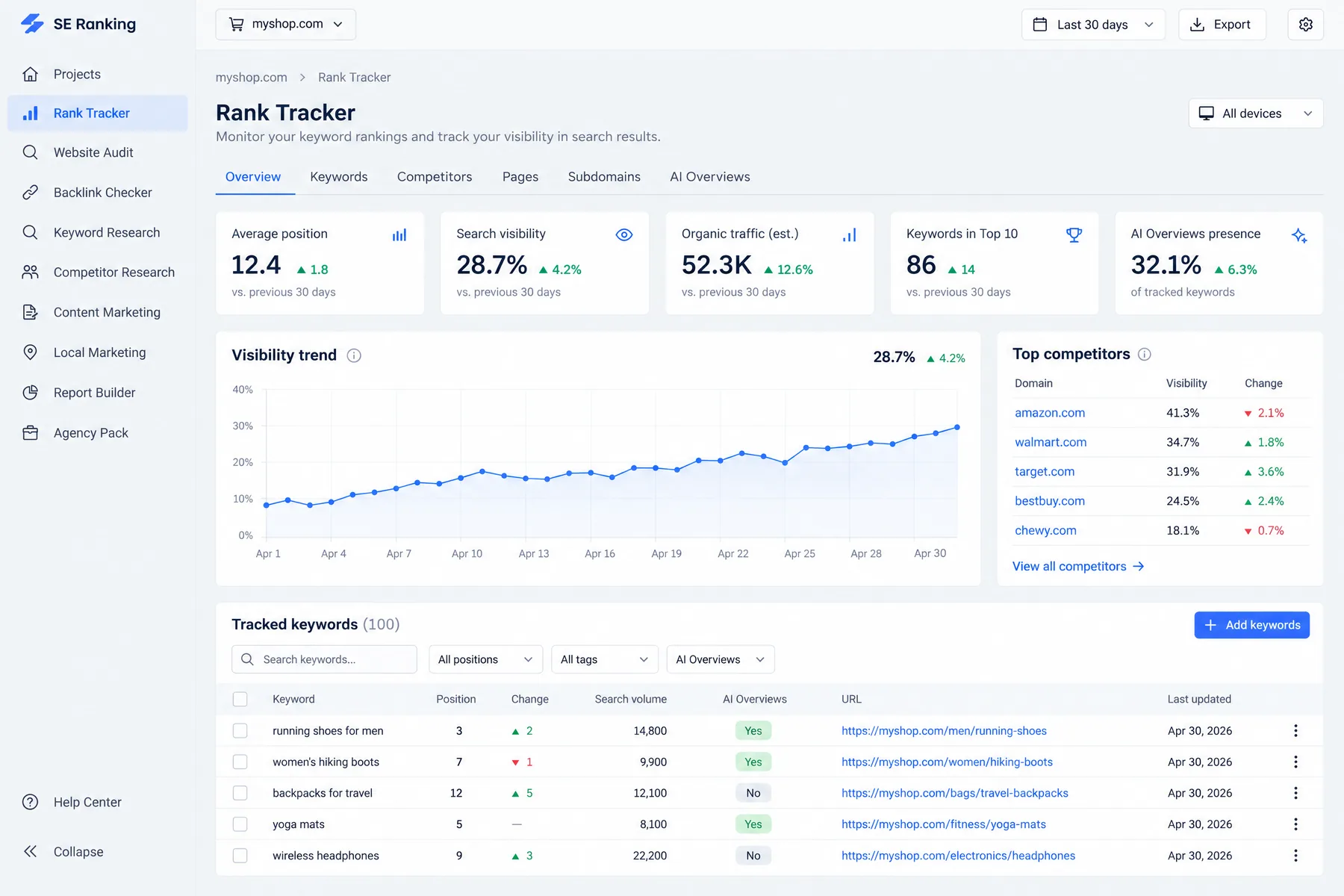Open row menu for yoga mats
Screen dimensions: 1344x896
click(x=1295, y=824)
